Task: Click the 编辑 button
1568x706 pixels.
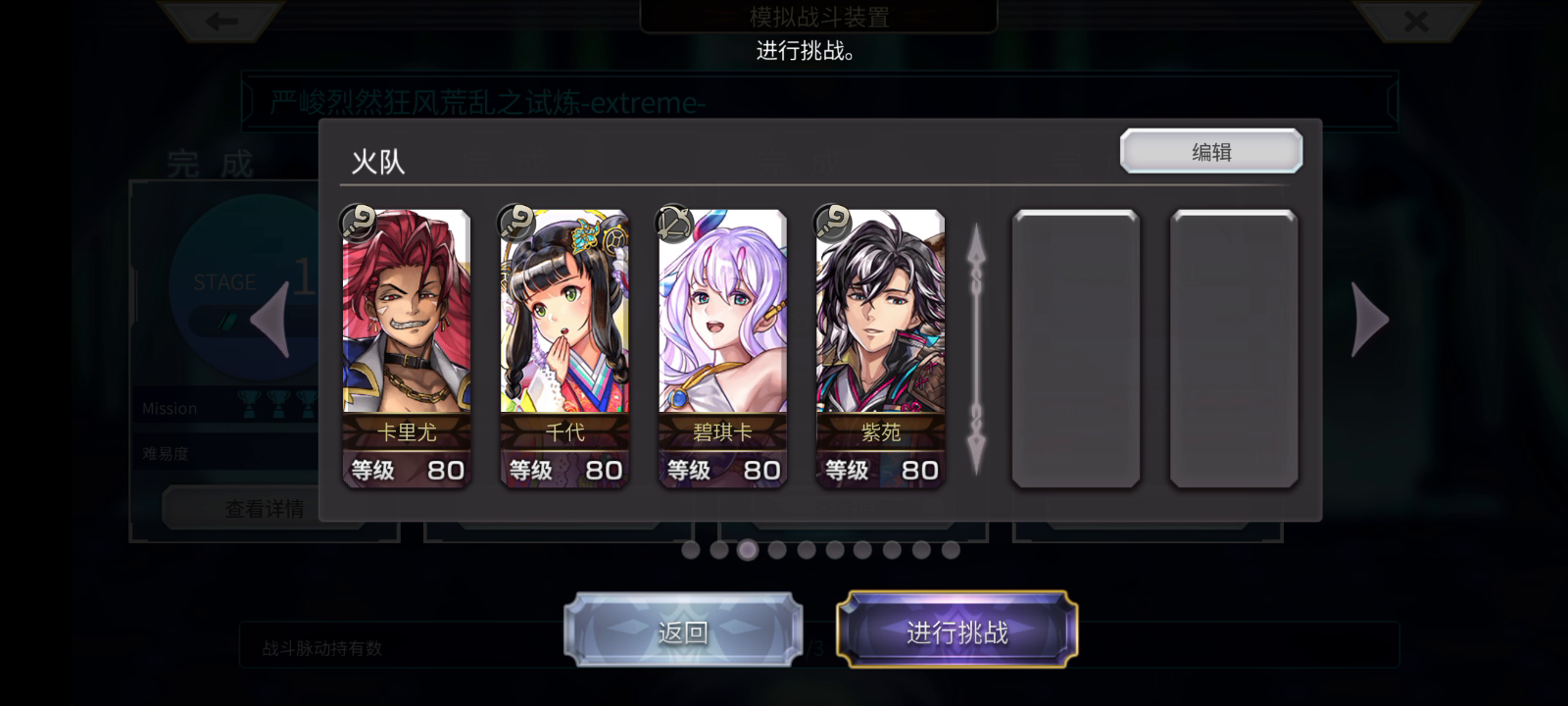Action: point(1211,152)
